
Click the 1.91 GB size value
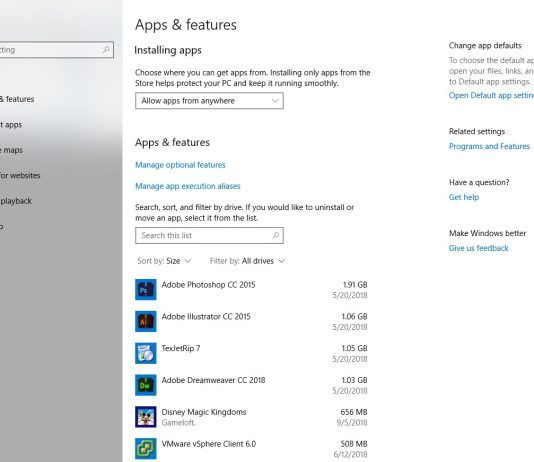coord(355,285)
